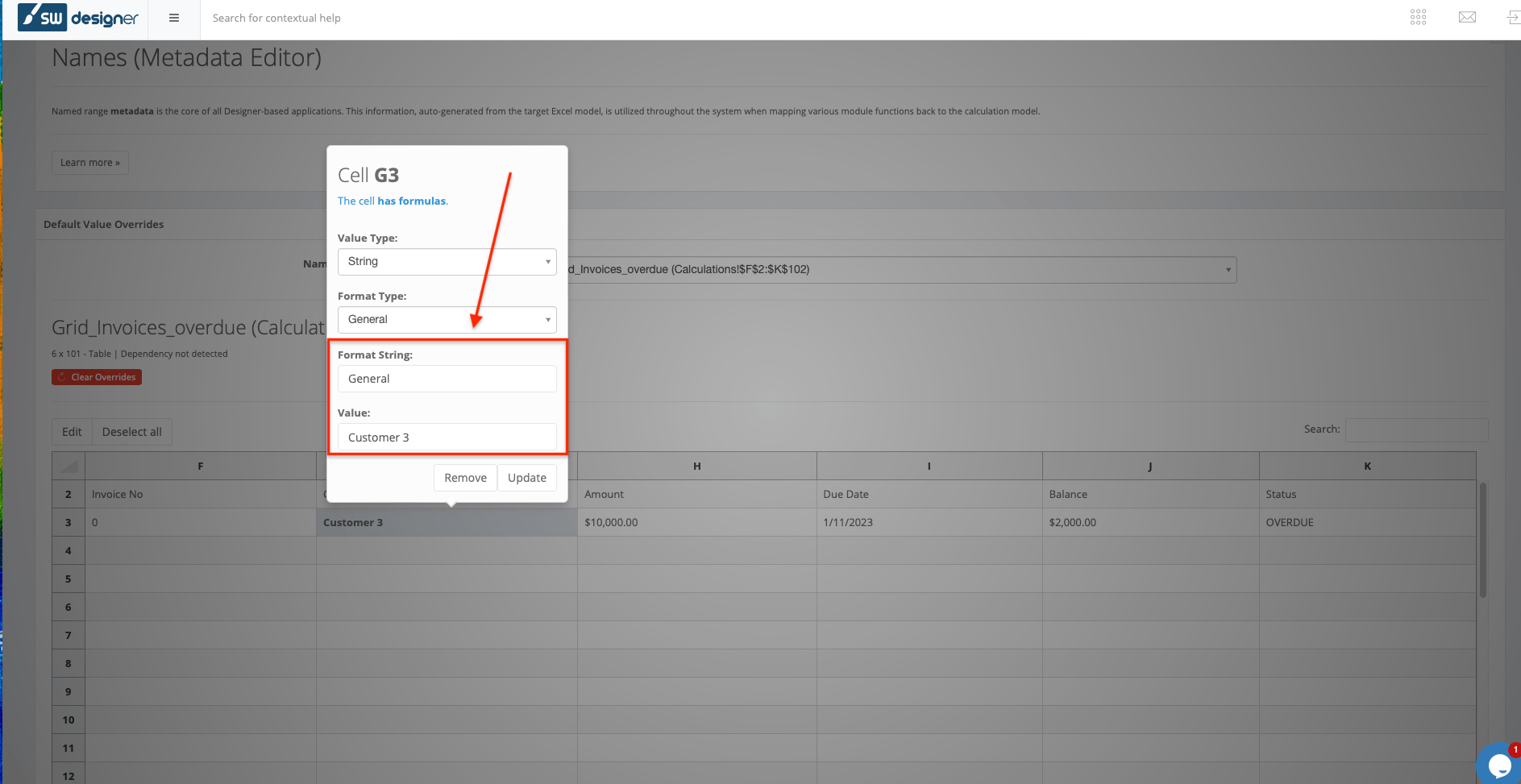The width and height of the screenshot is (1521, 784).
Task: Click the logout icon in header
Action: coord(1512,18)
